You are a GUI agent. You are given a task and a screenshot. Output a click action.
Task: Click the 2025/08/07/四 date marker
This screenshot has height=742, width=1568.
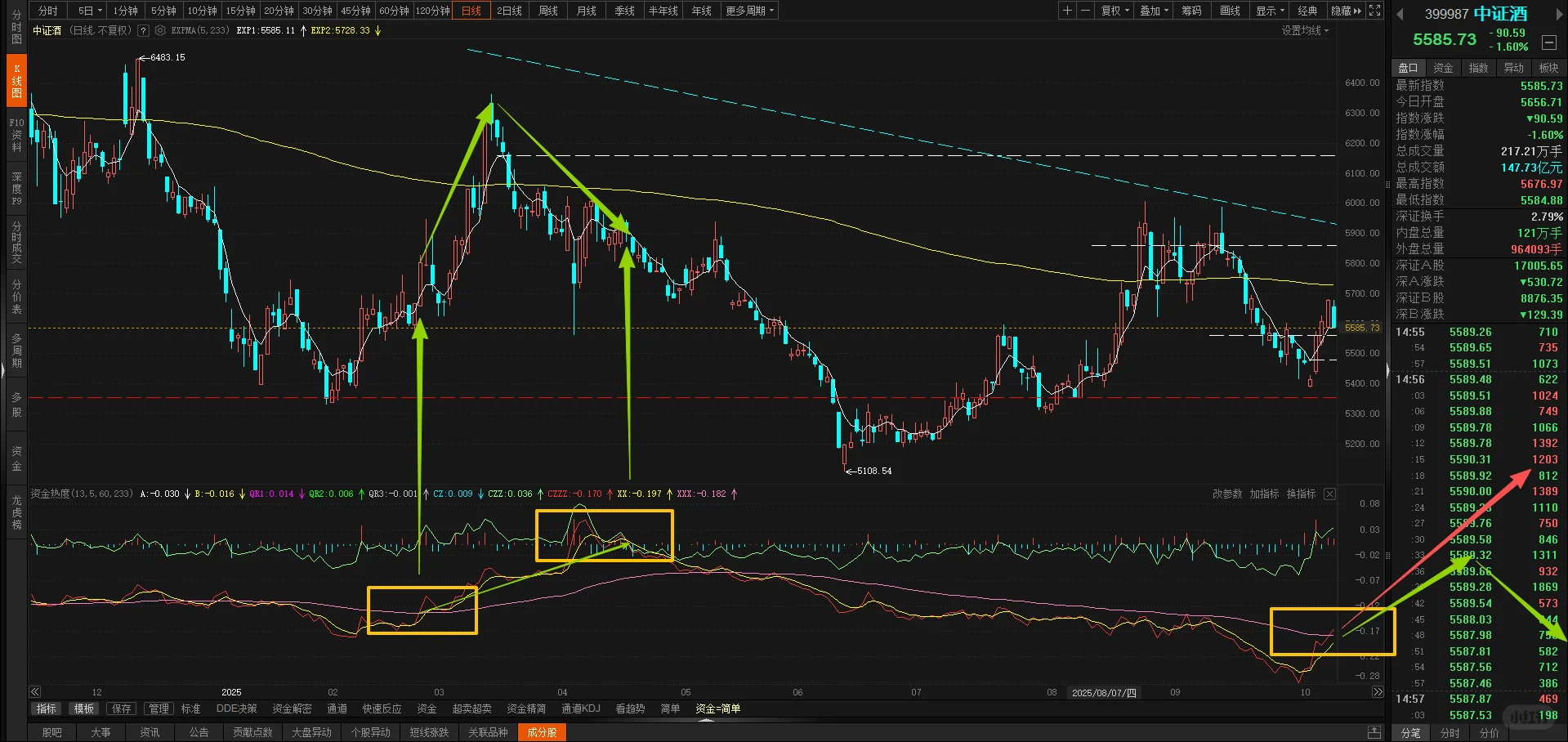point(1104,692)
